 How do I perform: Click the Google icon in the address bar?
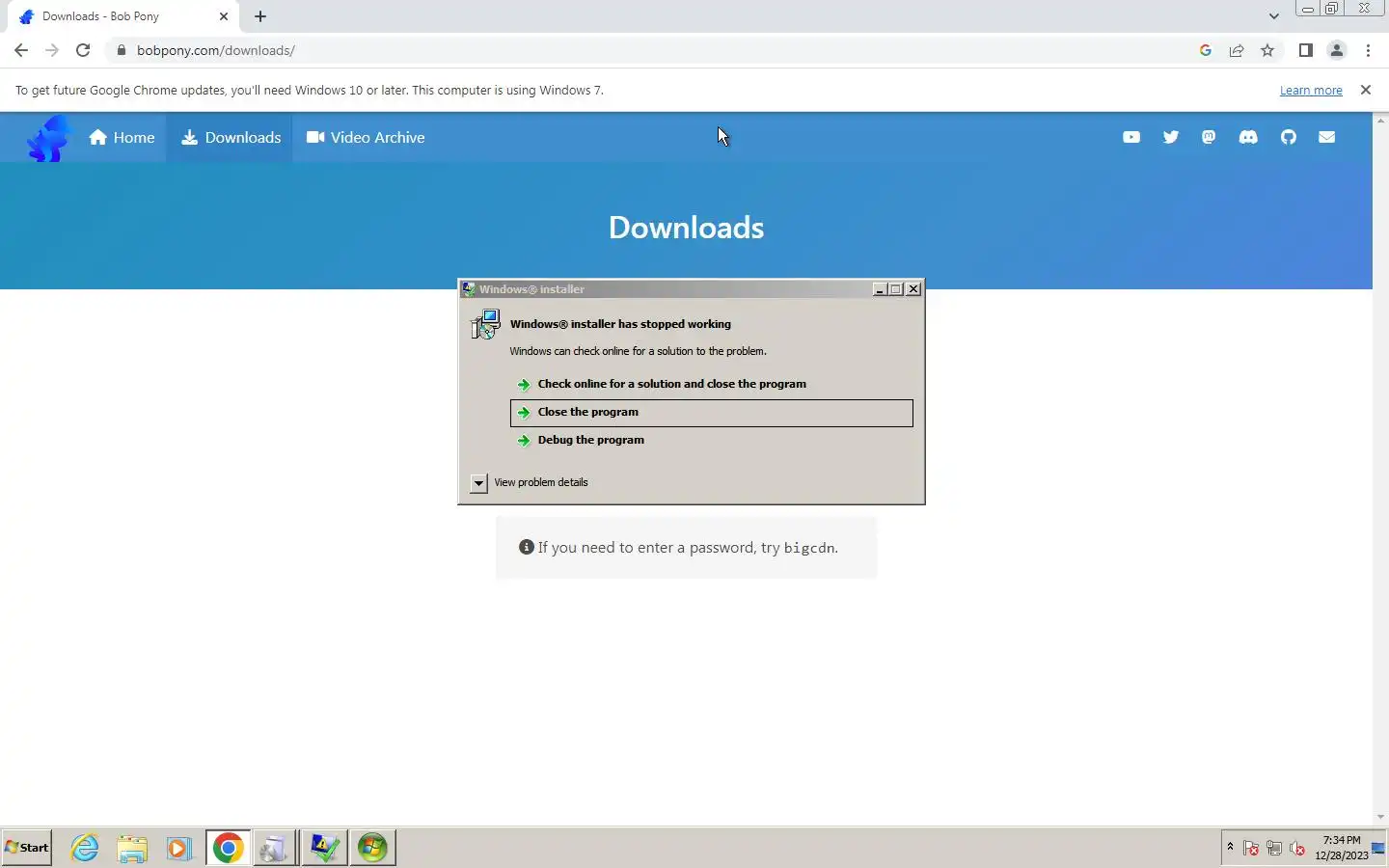(x=1206, y=50)
